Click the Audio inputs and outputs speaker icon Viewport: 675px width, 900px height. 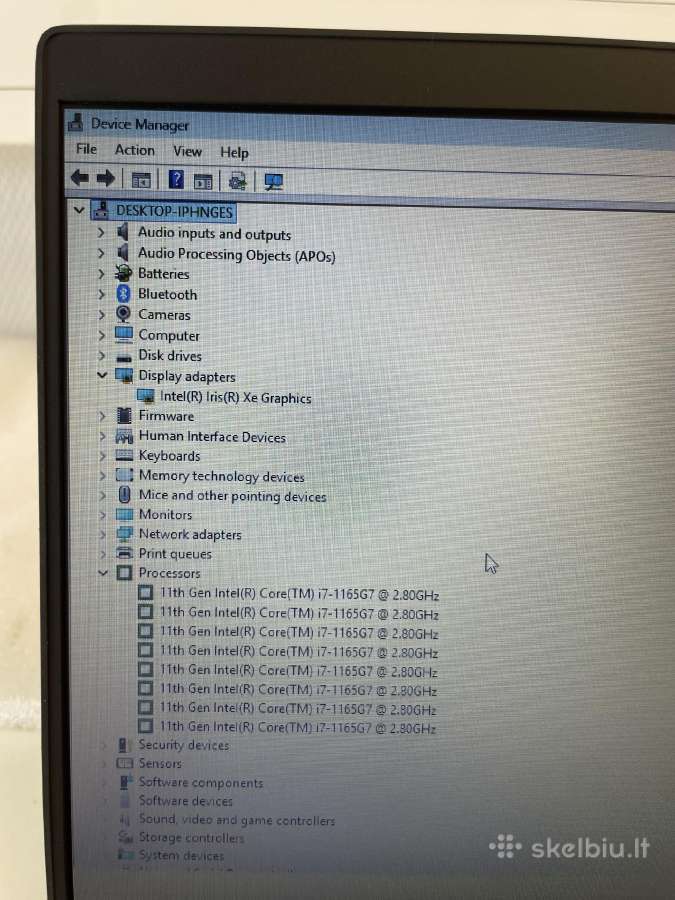pyautogui.click(x=123, y=232)
